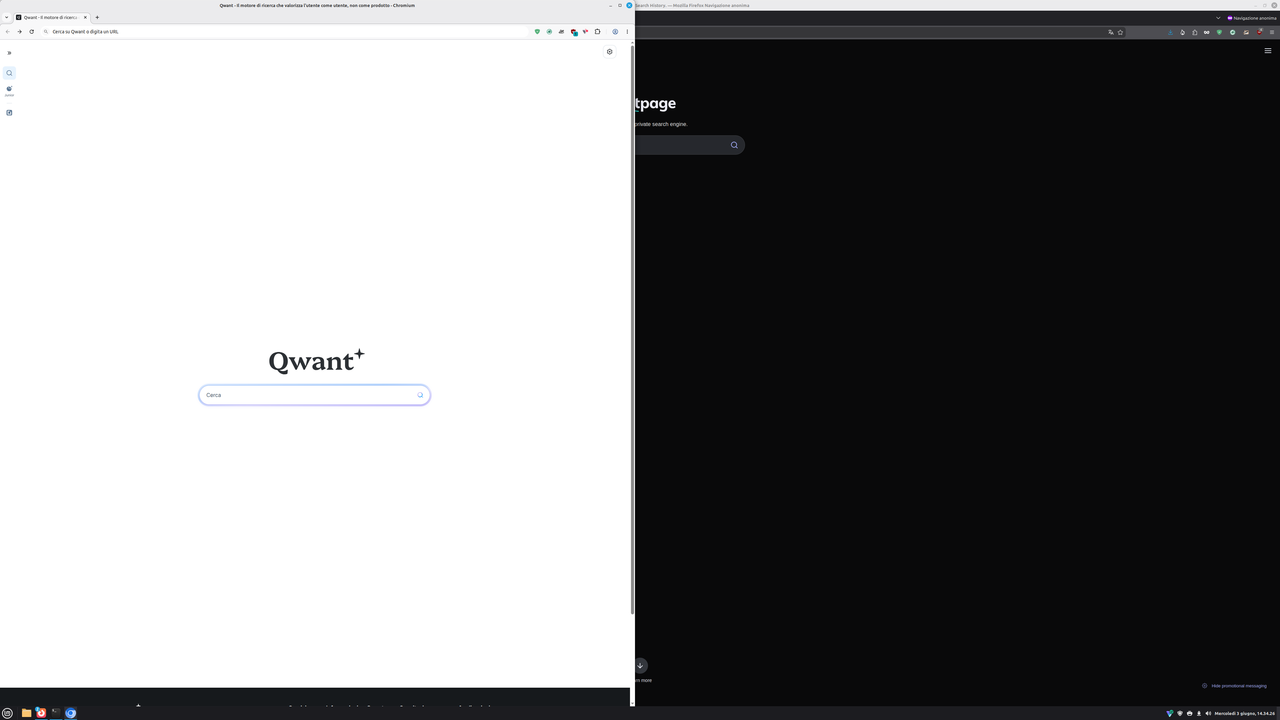The height and width of the screenshot is (720, 1280).
Task: Click Firefox translate page icon
Action: [1110, 32]
